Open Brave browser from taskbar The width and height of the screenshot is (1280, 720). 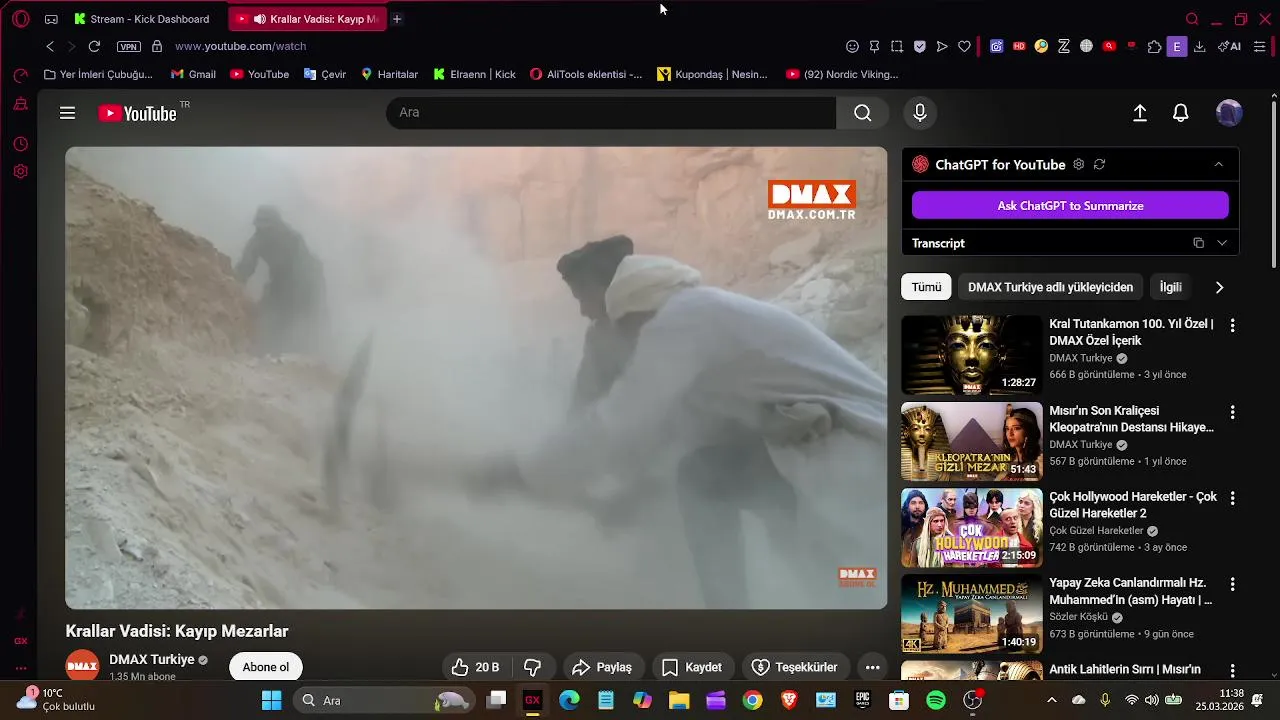coord(789,700)
